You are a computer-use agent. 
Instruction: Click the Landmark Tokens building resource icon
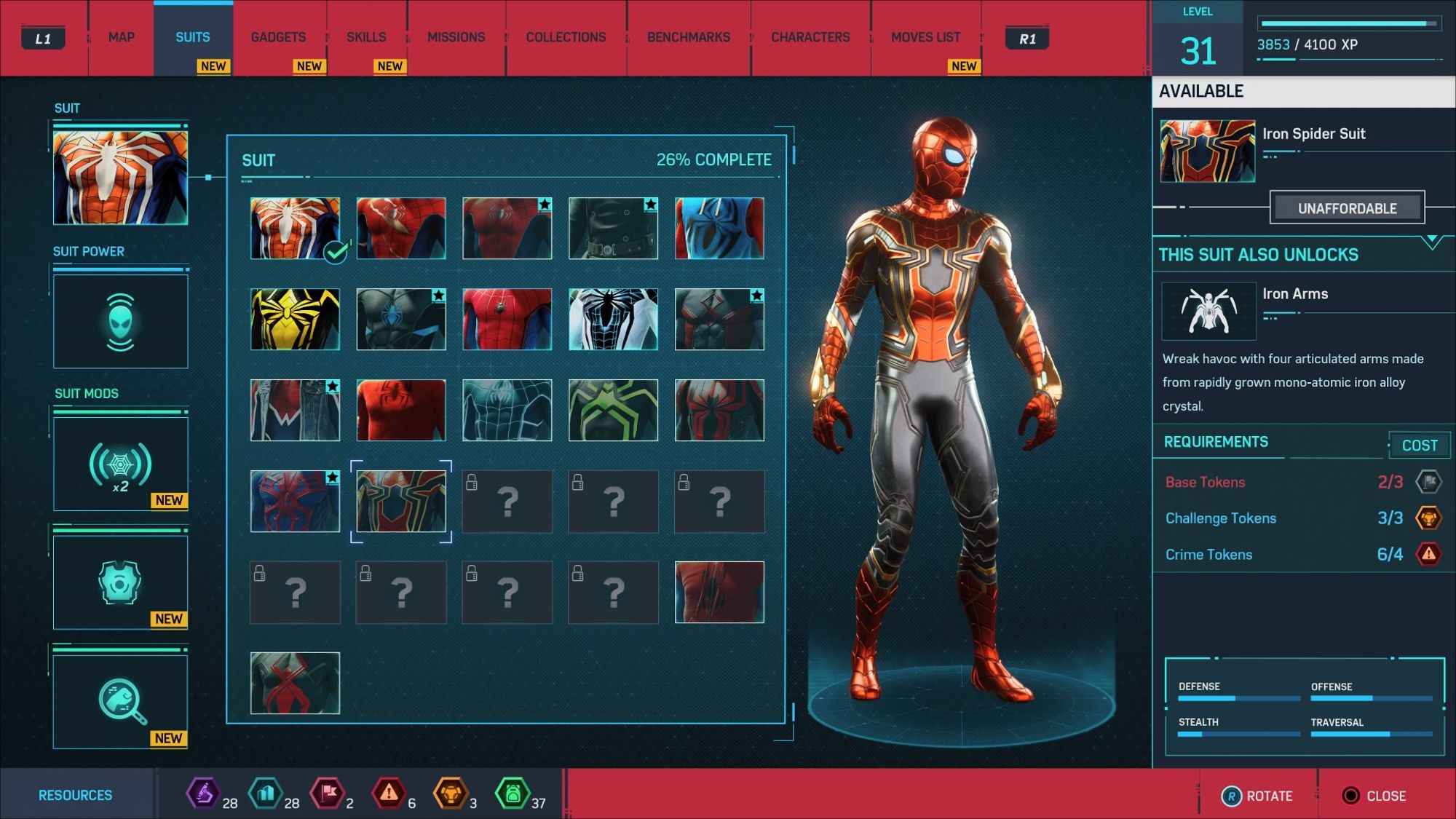coord(265,794)
